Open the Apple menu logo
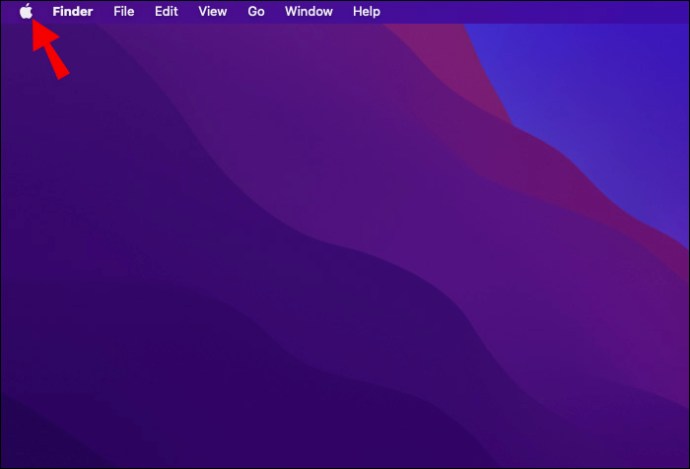The image size is (690, 469). [26, 11]
